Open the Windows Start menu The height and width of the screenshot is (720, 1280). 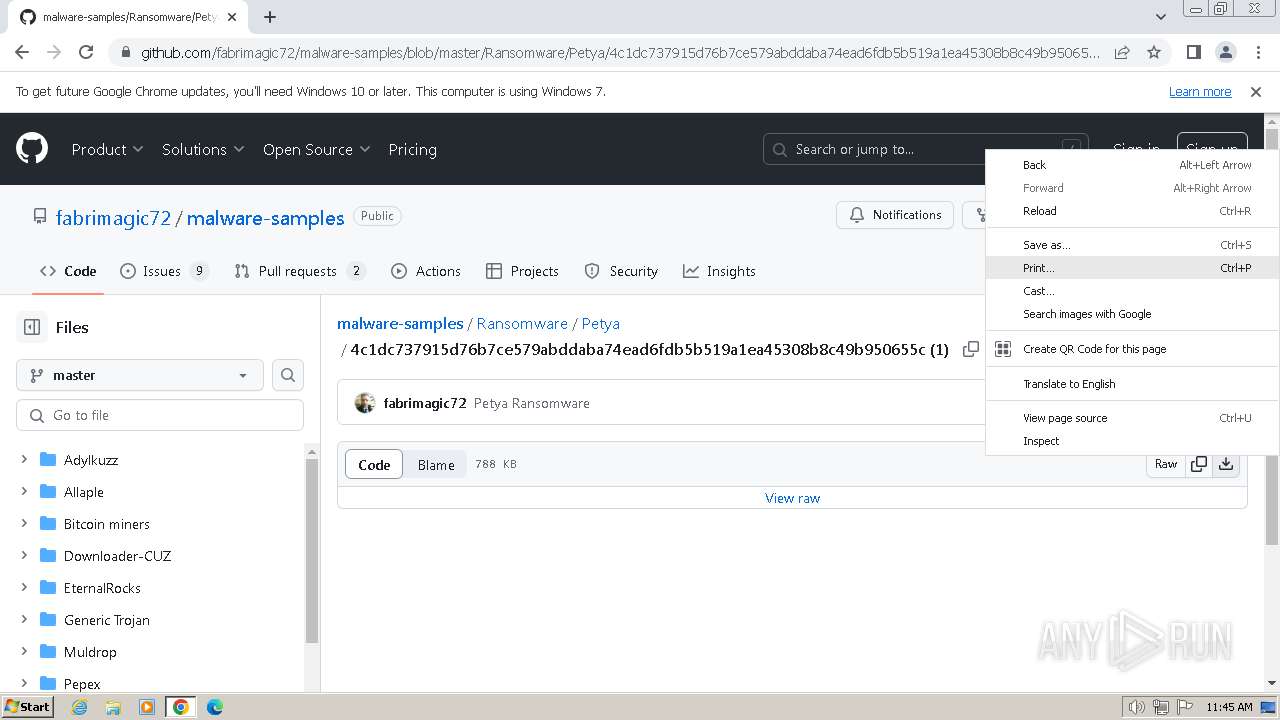27,707
